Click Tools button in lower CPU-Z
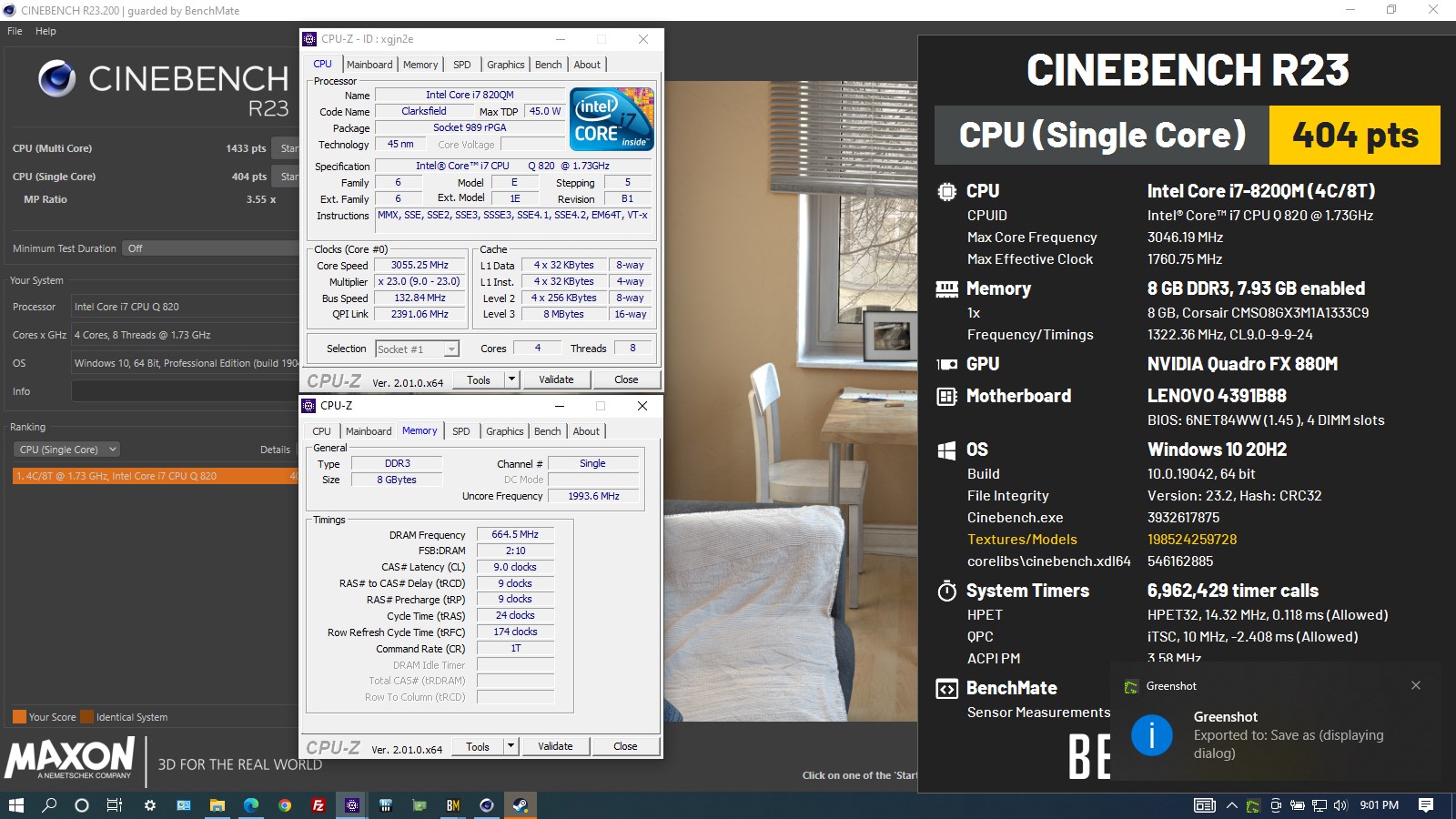Image resolution: width=1456 pixels, height=819 pixels. pos(478,746)
